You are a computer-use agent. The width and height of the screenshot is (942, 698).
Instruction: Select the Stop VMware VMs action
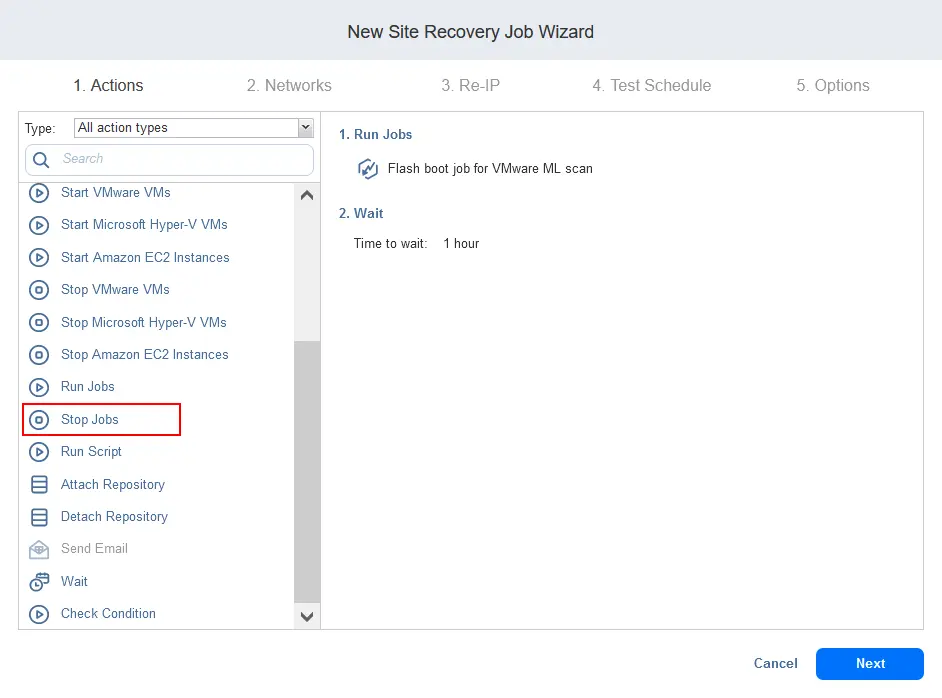(x=115, y=290)
